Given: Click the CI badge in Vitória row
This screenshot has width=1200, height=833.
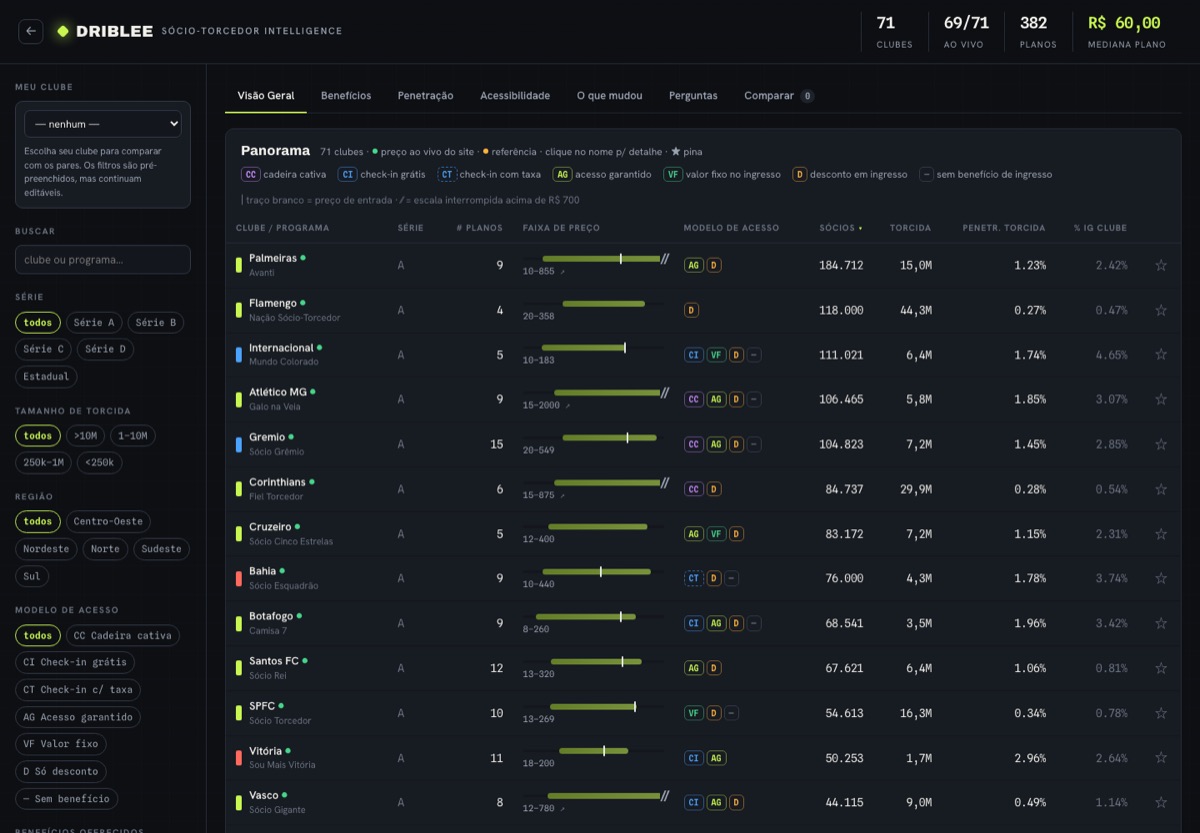Looking at the screenshot, I should tap(693, 758).
